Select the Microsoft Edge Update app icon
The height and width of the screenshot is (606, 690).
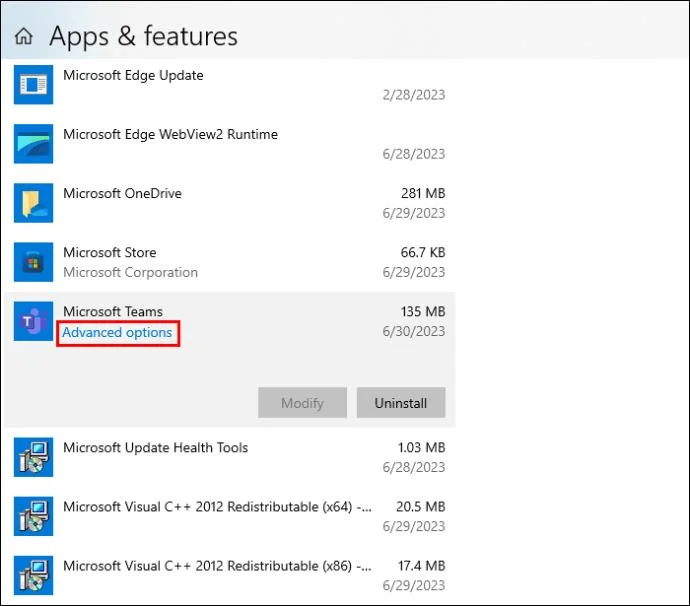tap(33, 84)
